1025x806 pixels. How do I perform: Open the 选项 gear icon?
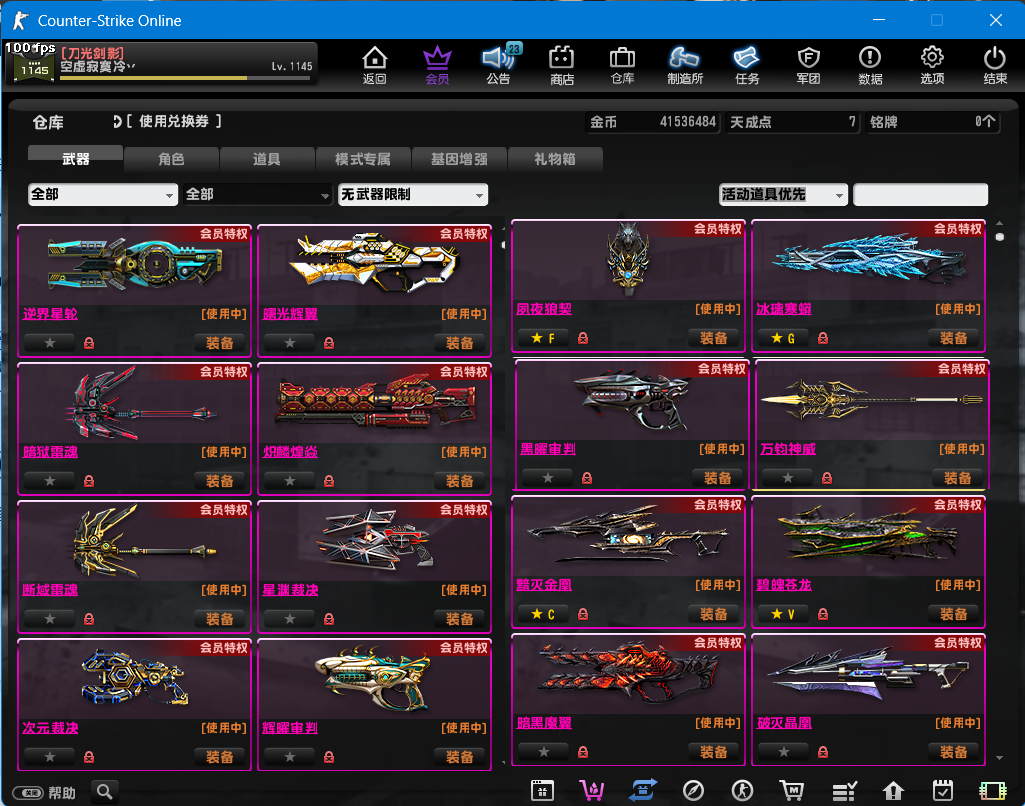932,65
